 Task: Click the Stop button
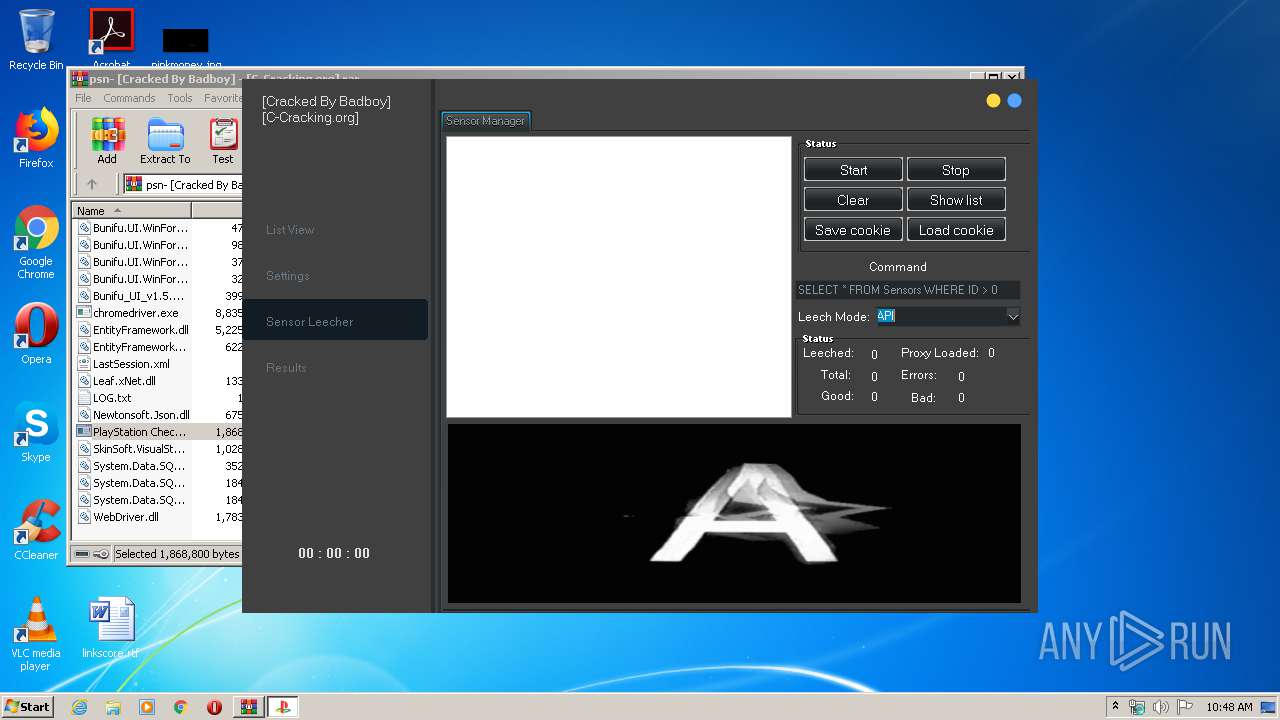coord(956,170)
